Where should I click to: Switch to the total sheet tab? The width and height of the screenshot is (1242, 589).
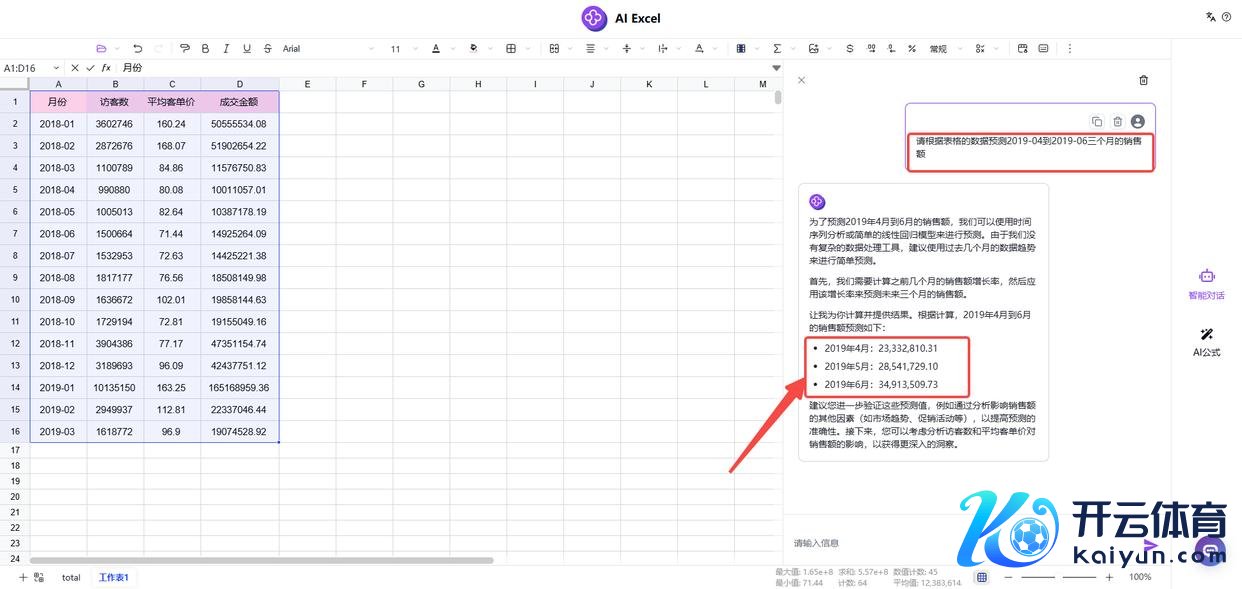[x=71, y=577]
